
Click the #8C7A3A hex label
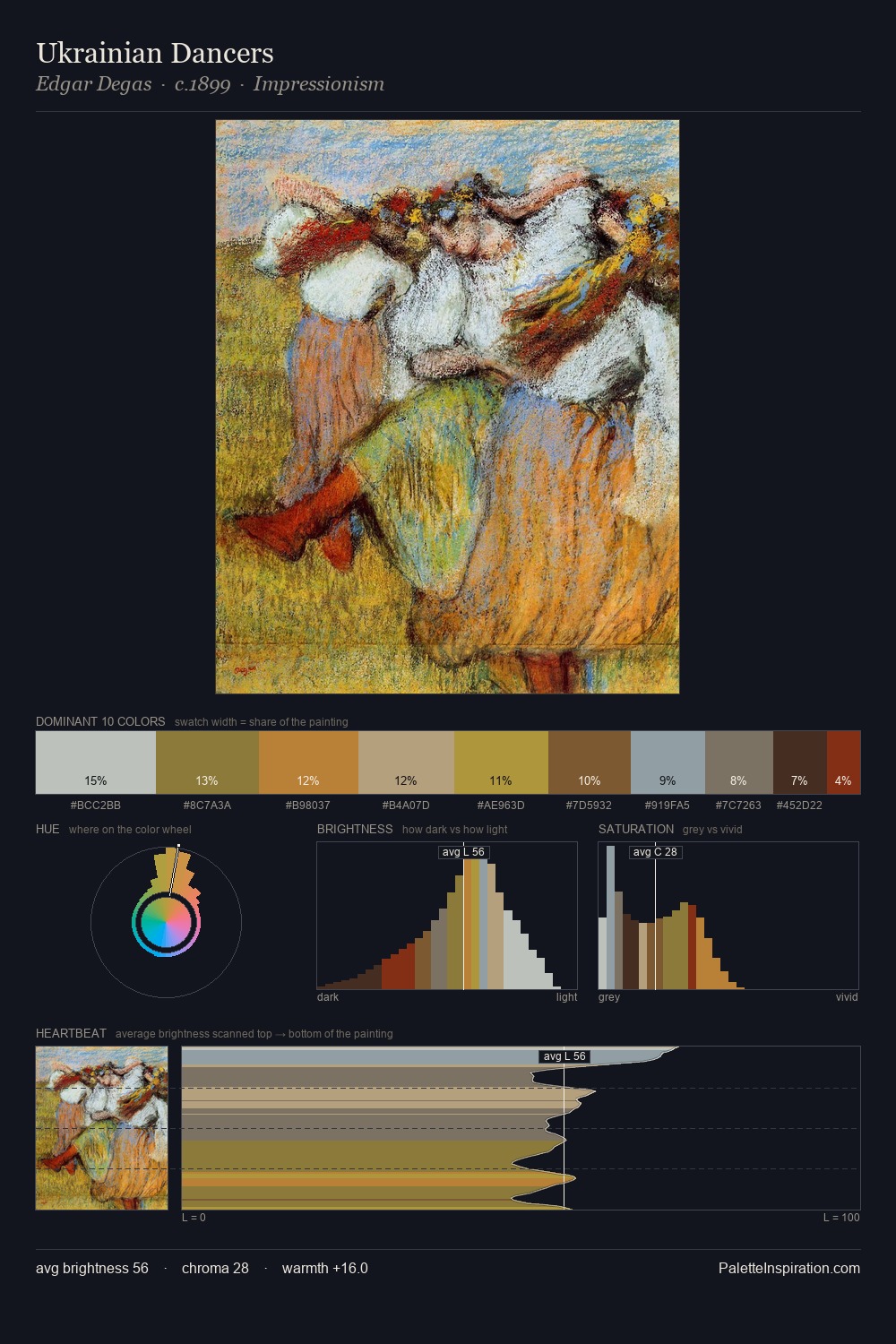[207, 806]
